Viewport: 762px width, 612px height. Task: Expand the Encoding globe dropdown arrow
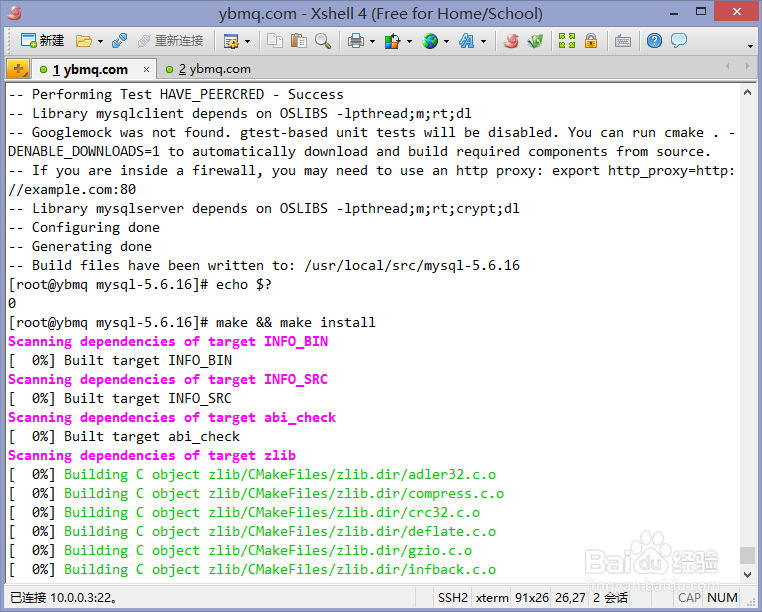pyautogui.click(x=446, y=42)
